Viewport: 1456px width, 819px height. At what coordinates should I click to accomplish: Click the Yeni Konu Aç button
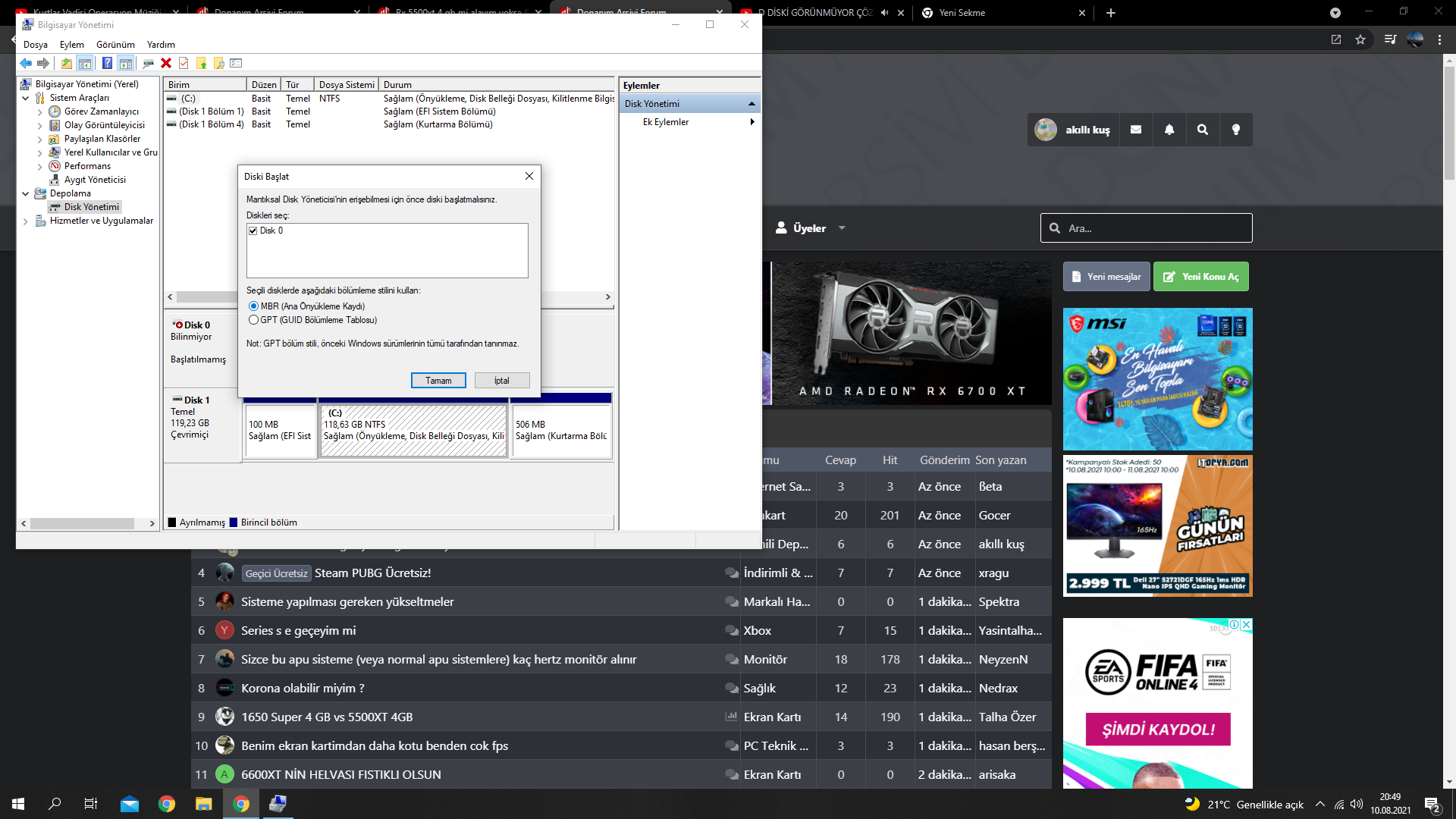(x=1201, y=277)
